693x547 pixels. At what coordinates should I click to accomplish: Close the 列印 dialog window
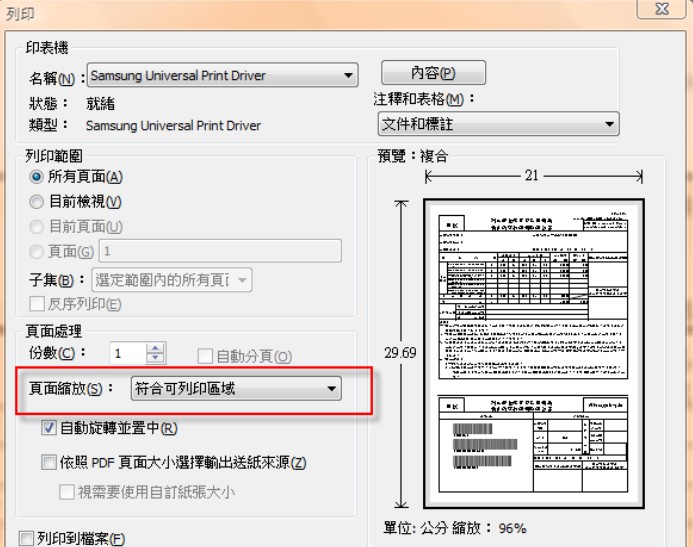(660, 9)
